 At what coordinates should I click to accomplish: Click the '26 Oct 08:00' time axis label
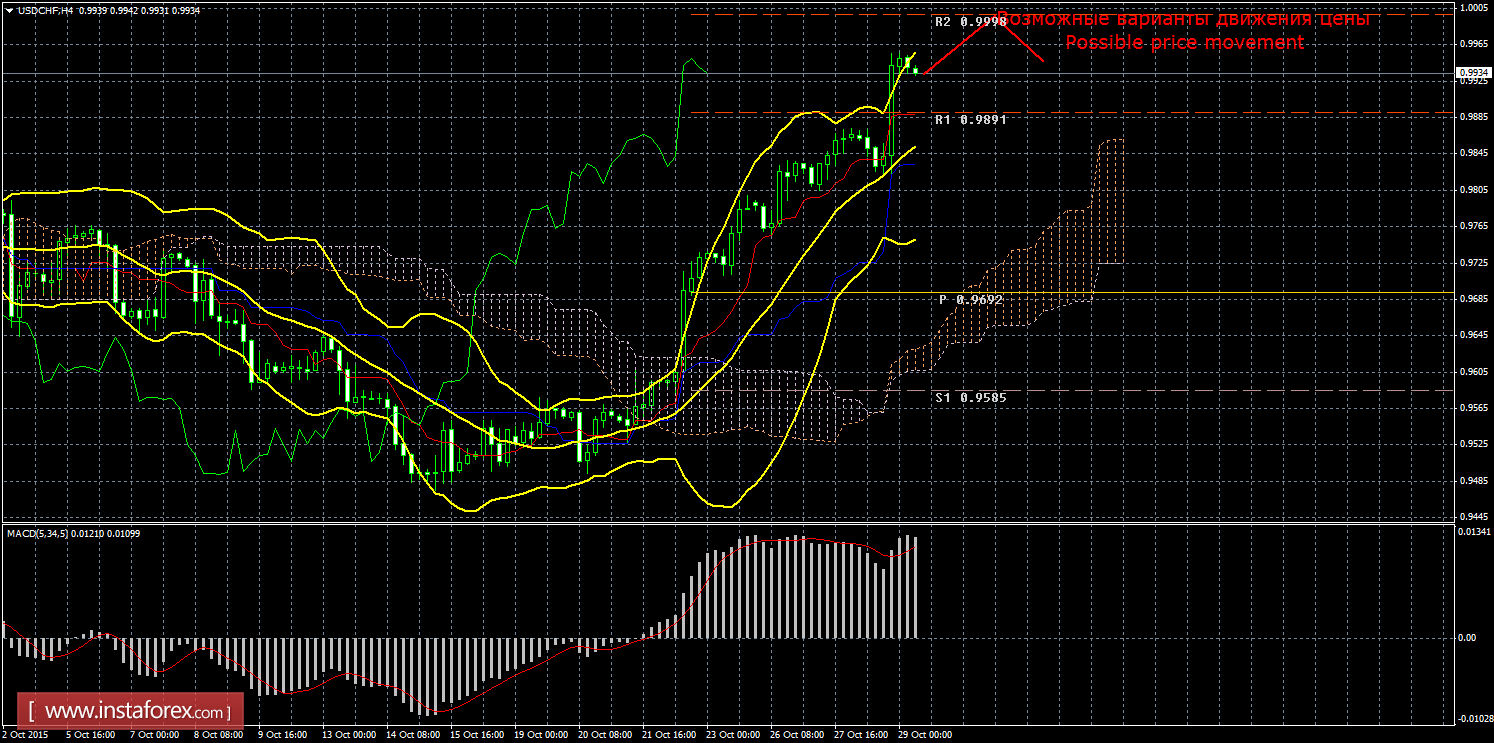pyautogui.click(x=795, y=734)
